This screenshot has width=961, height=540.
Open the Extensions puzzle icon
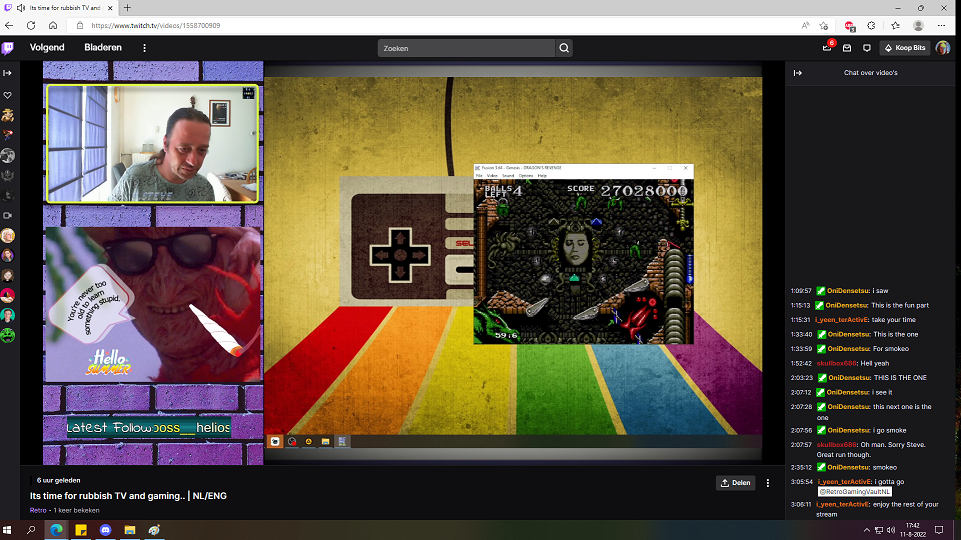[x=871, y=26]
